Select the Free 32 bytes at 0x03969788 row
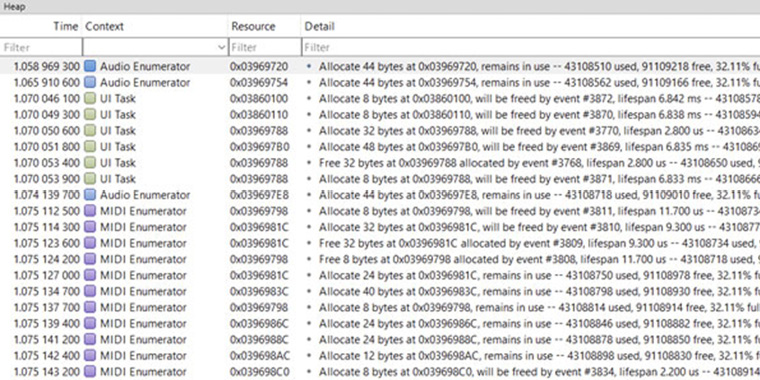 pos(380,163)
